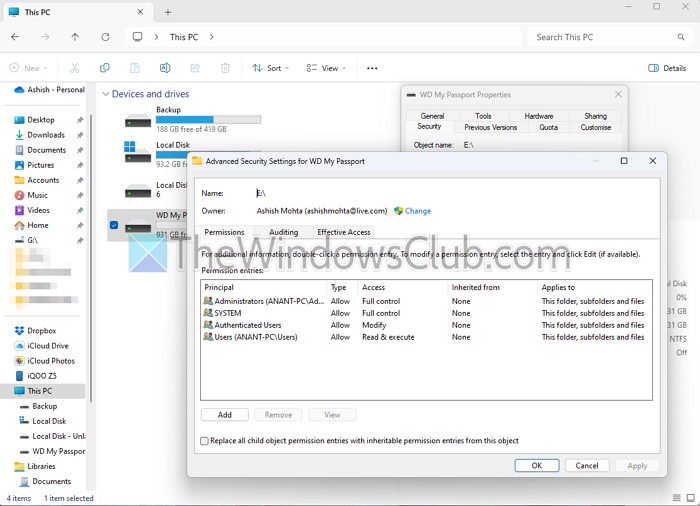Image resolution: width=700 pixels, height=506 pixels.
Task: Switch to large thumbnails view icon
Action: (x=691, y=498)
